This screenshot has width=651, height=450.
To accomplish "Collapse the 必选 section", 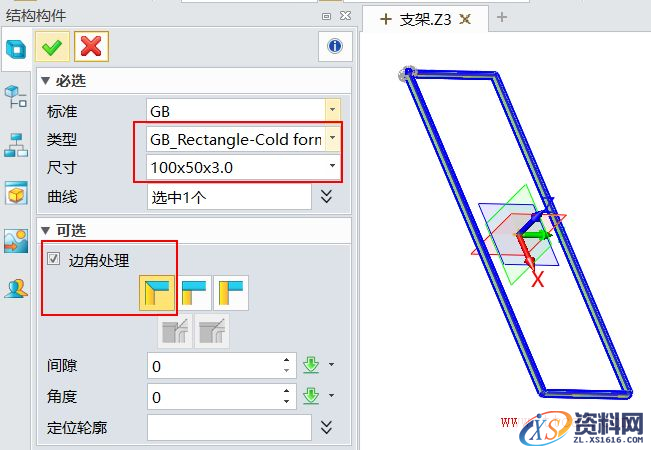I will 45,81.
